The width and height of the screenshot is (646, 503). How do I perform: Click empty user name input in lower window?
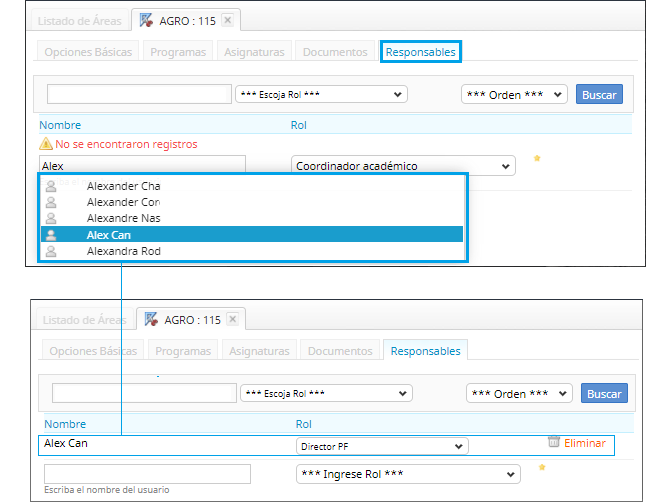click(147, 474)
